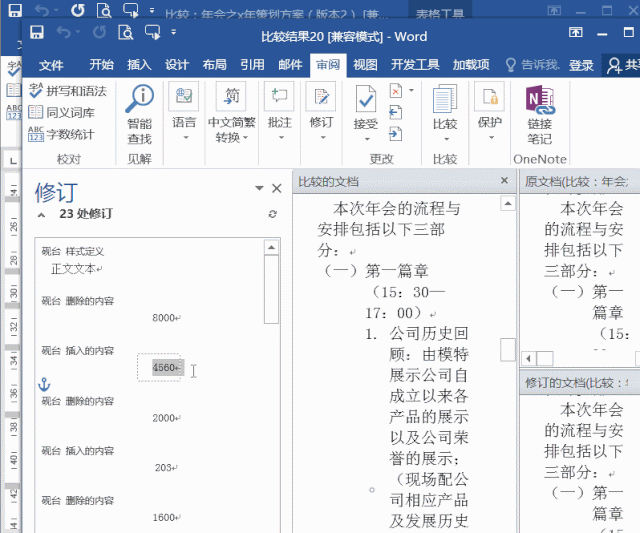The image size is (640, 533).
Task: Click the 修订 track changes icon
Action: pos(321,96)
